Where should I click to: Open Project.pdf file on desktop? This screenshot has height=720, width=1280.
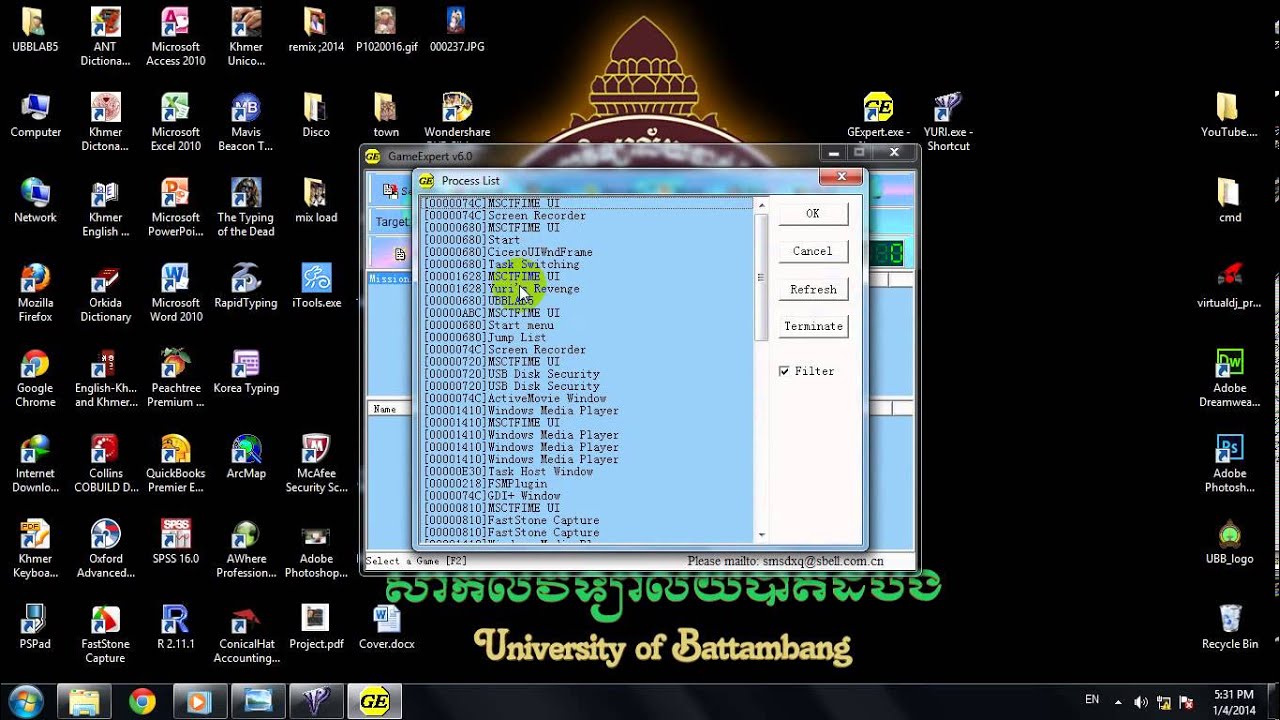[x=316, y=626]
